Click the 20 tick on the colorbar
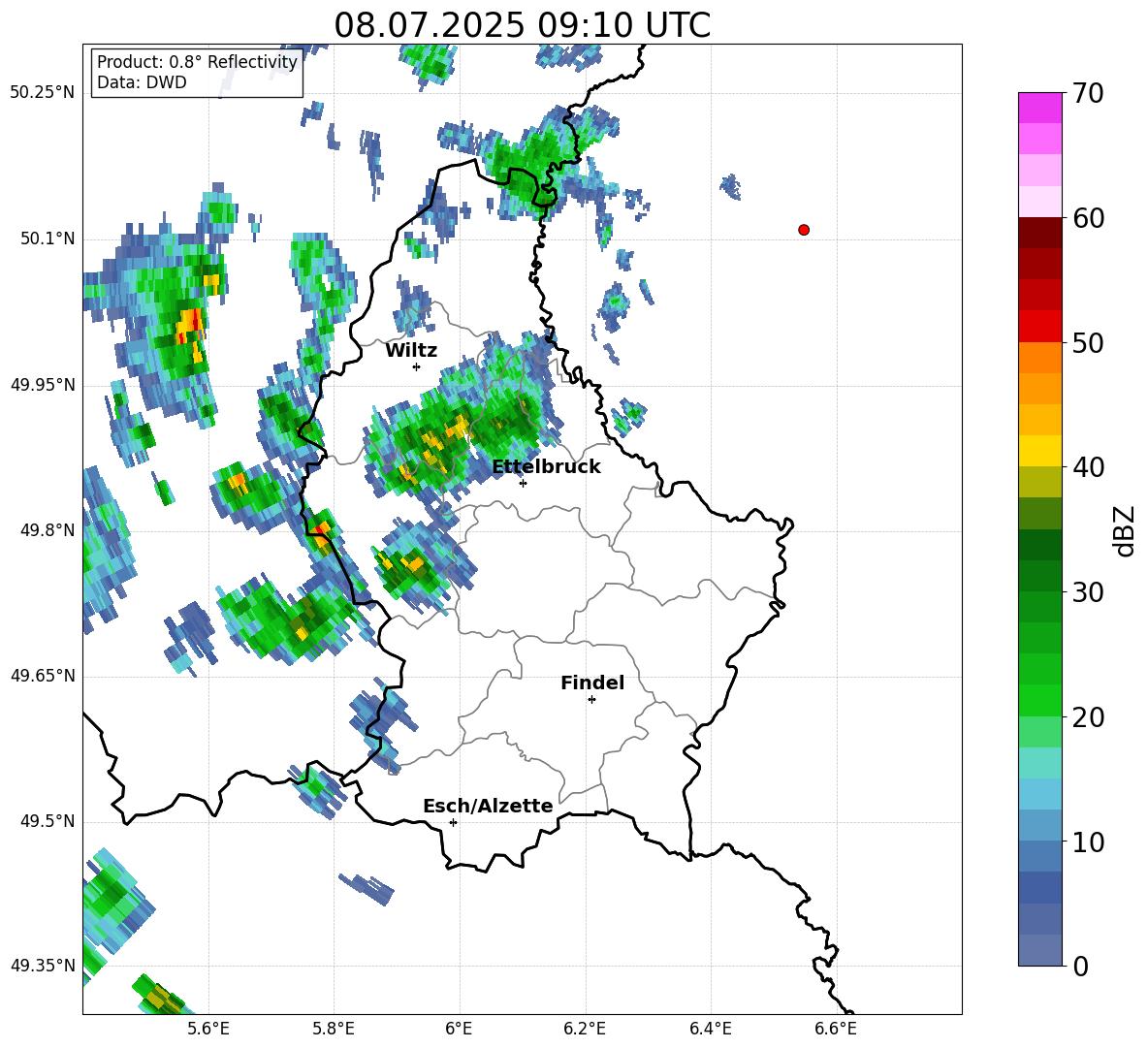 pyautogui.click(x=1087, y=717)
